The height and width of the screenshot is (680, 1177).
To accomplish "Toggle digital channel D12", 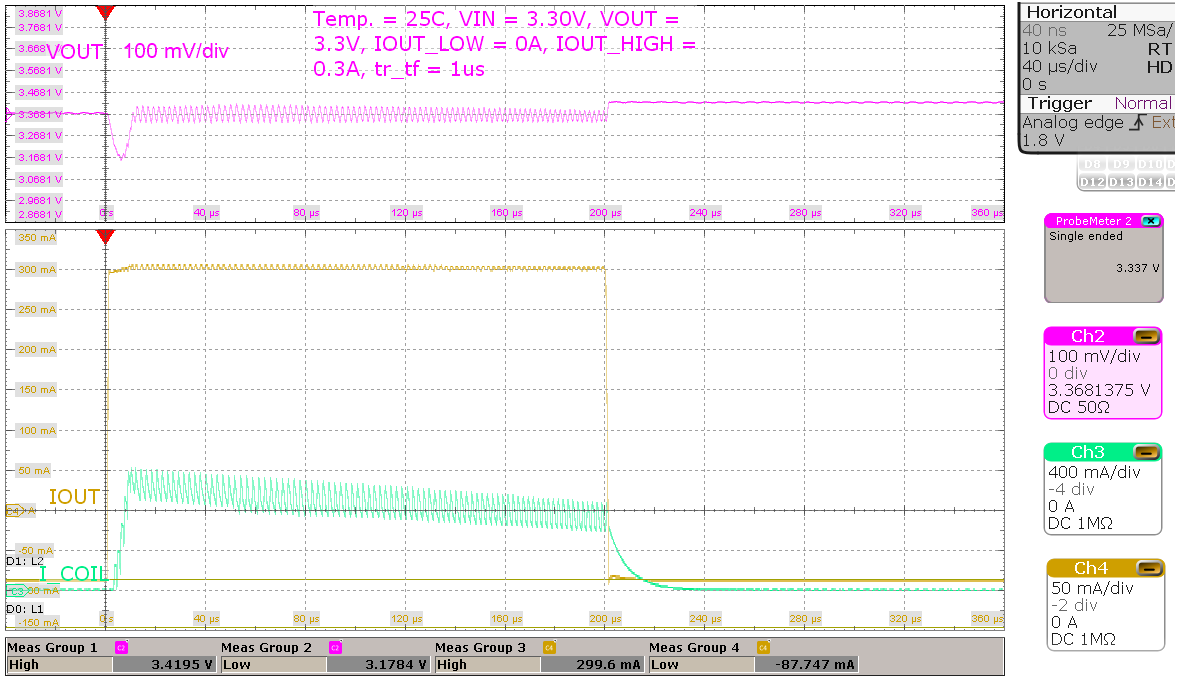I will (x=1095, y=181).
